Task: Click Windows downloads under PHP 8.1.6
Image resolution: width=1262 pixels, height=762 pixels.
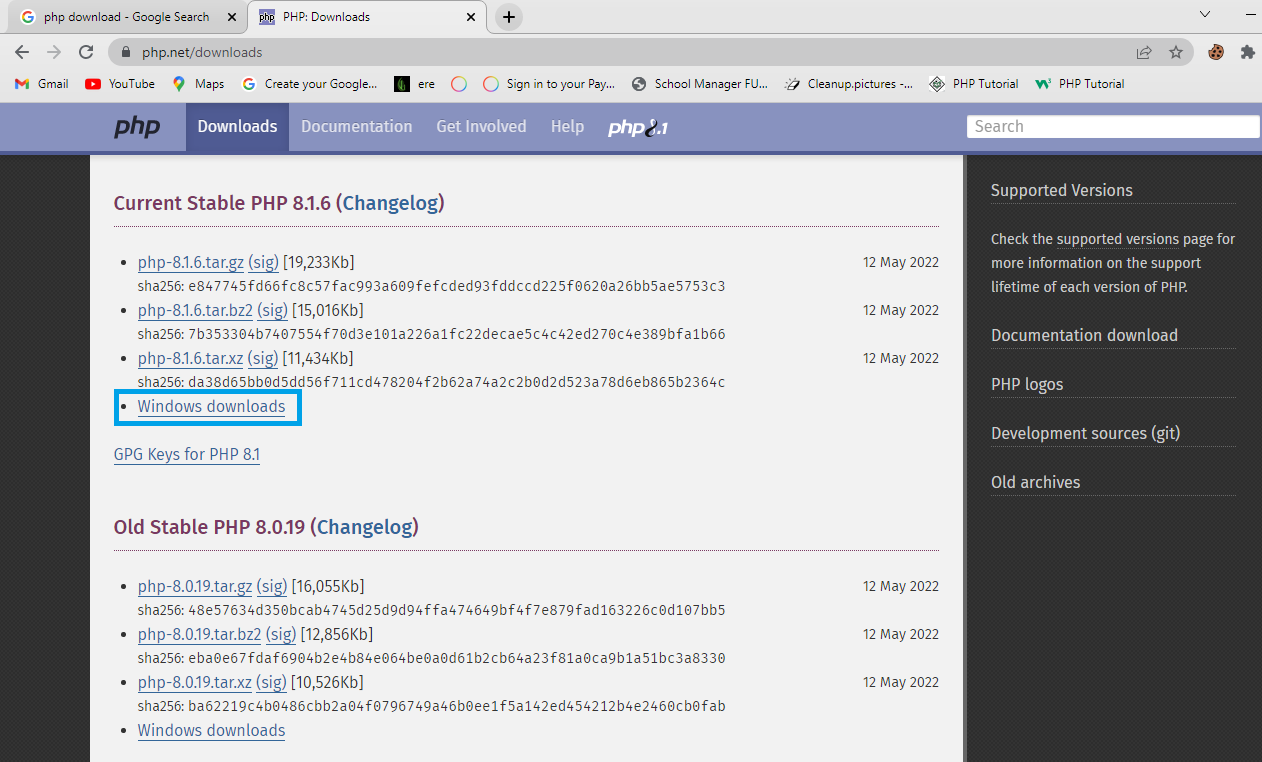Action: click(x=211, y=407)
